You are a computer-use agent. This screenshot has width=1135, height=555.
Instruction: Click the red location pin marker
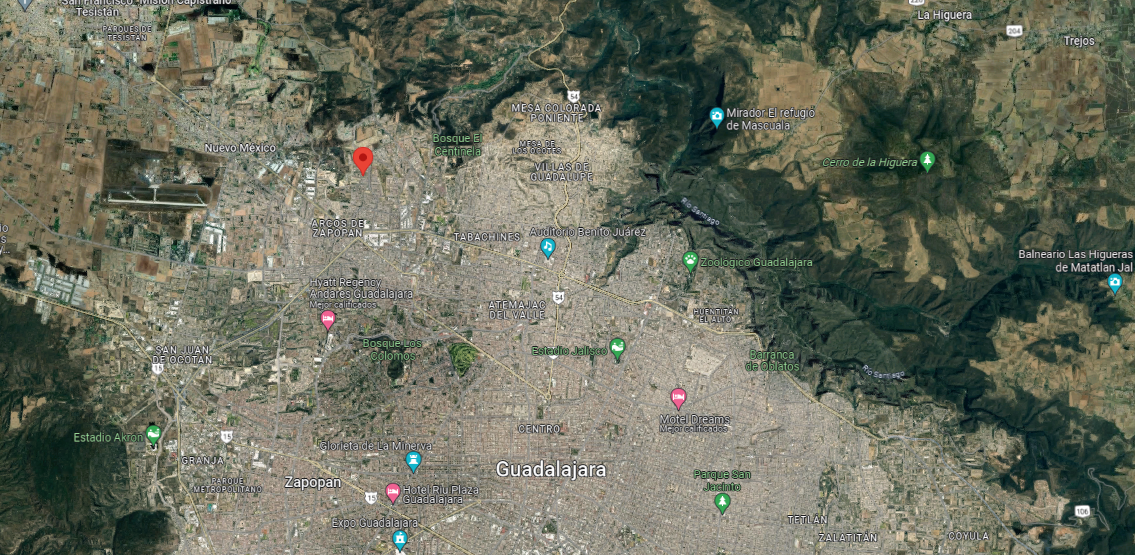point(363,160)
